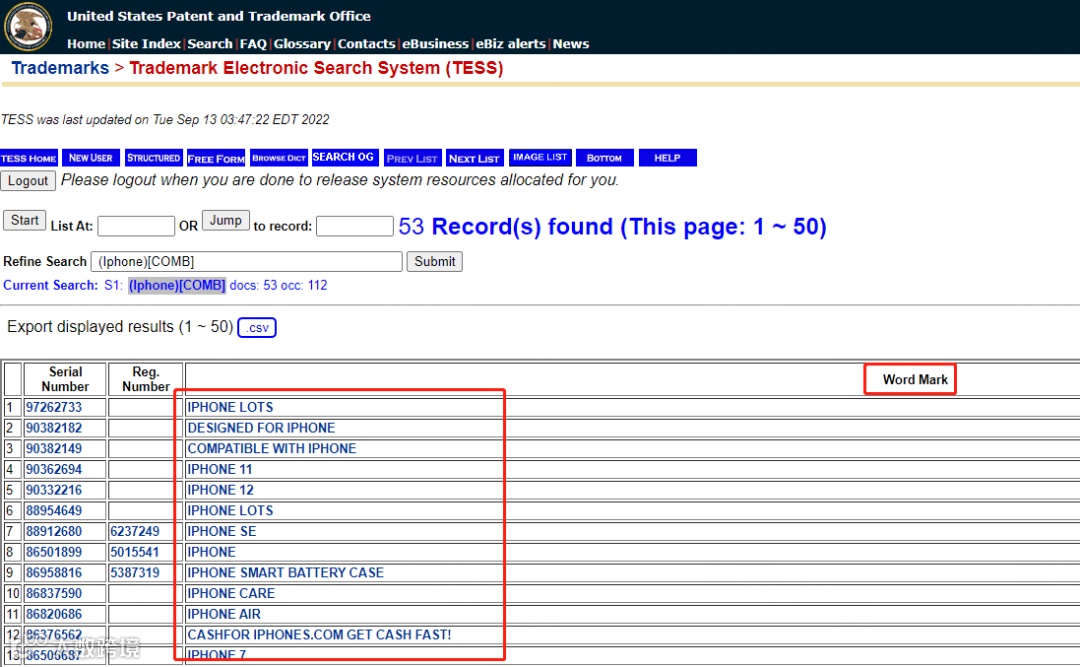Viewport: 1080px width, 667px height.
Task: Open registration number 5015541
Action: tap(134, 552)
